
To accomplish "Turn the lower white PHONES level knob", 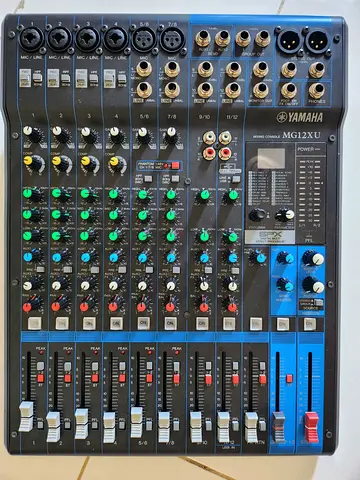I will (317, 286).
